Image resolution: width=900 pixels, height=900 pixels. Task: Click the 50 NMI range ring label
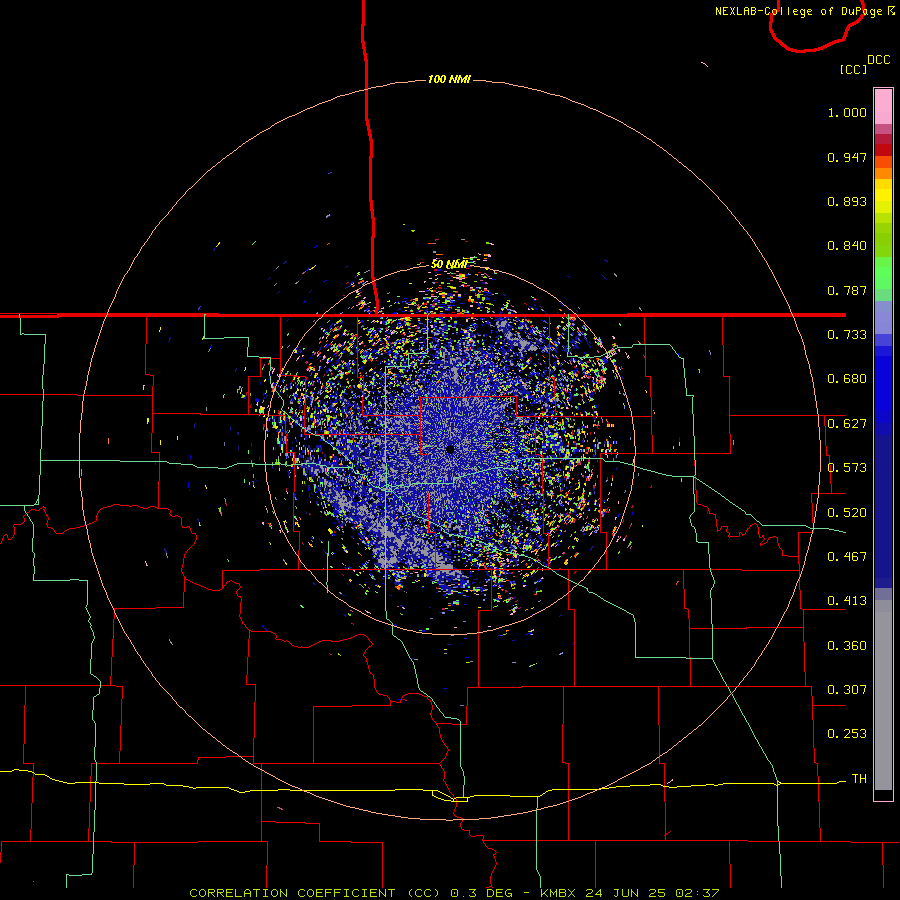pyautogui.click(x=449, y=264)
